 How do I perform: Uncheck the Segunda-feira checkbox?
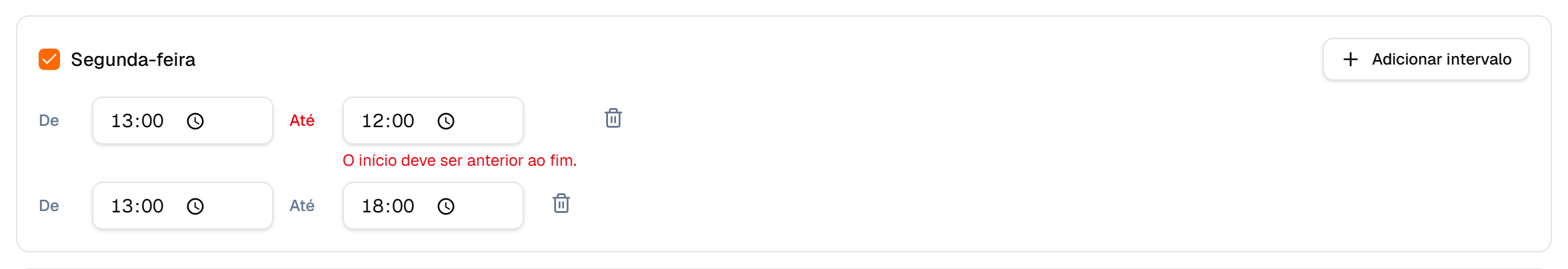click(x=49, y=59)
